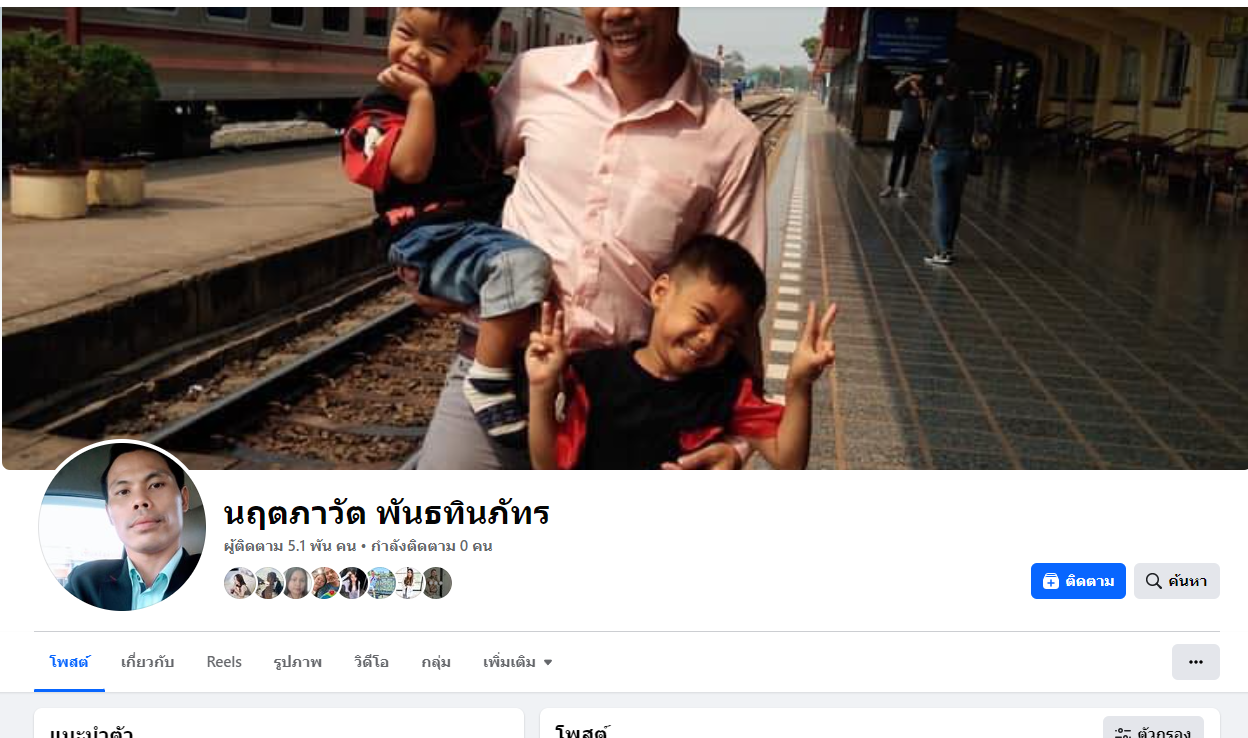Click the first follower avatar in the row

pos(239,583)
